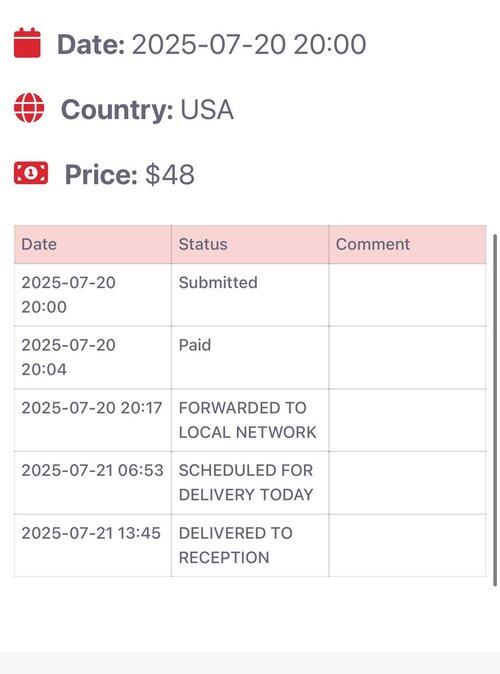Screen dimensions: 500x674
Task: Click the red globe icon
Action: [x=29, y=108]
